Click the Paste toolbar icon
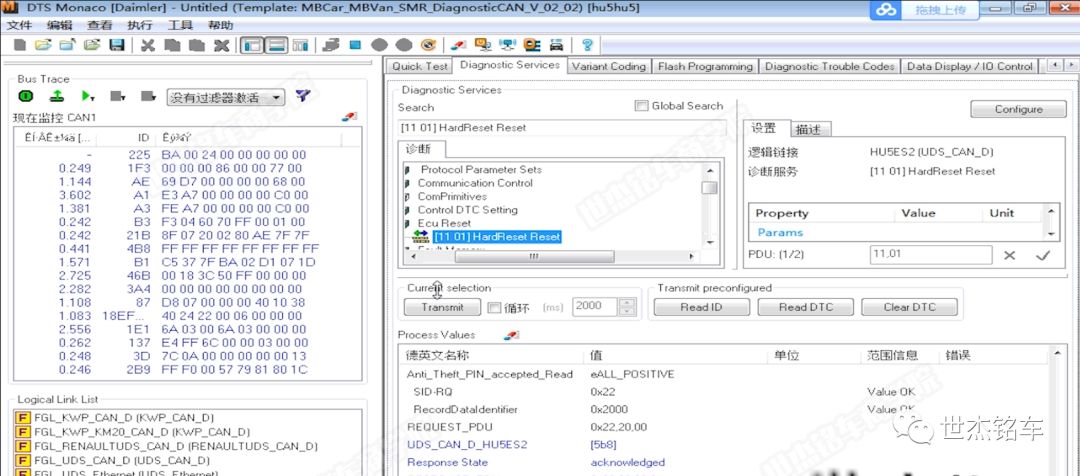Screen dimensions: 1080x476 [197, 45]
